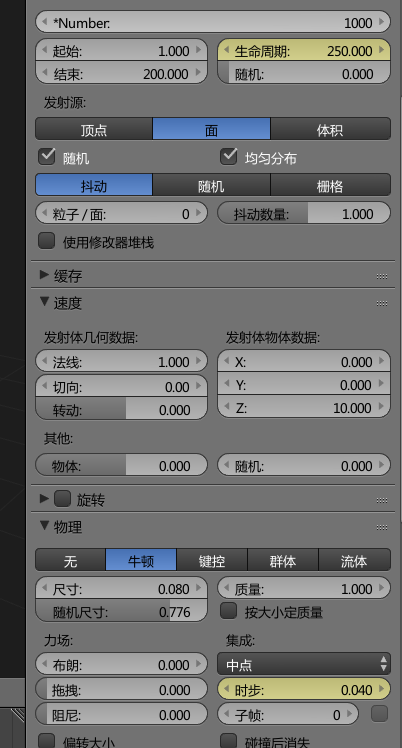Select 无 physics type
Screen dimensions: 402x748
coord(71,560)
